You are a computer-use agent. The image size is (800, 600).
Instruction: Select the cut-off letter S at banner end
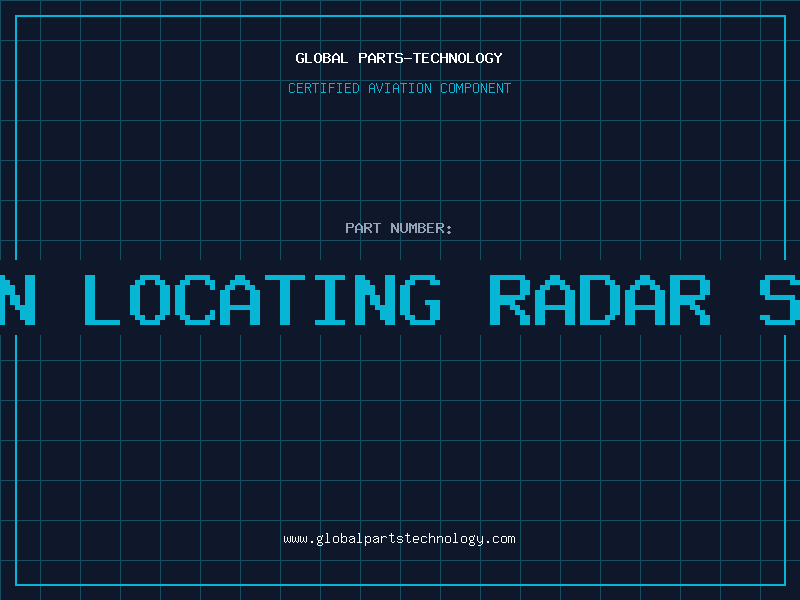coord(780,299)
